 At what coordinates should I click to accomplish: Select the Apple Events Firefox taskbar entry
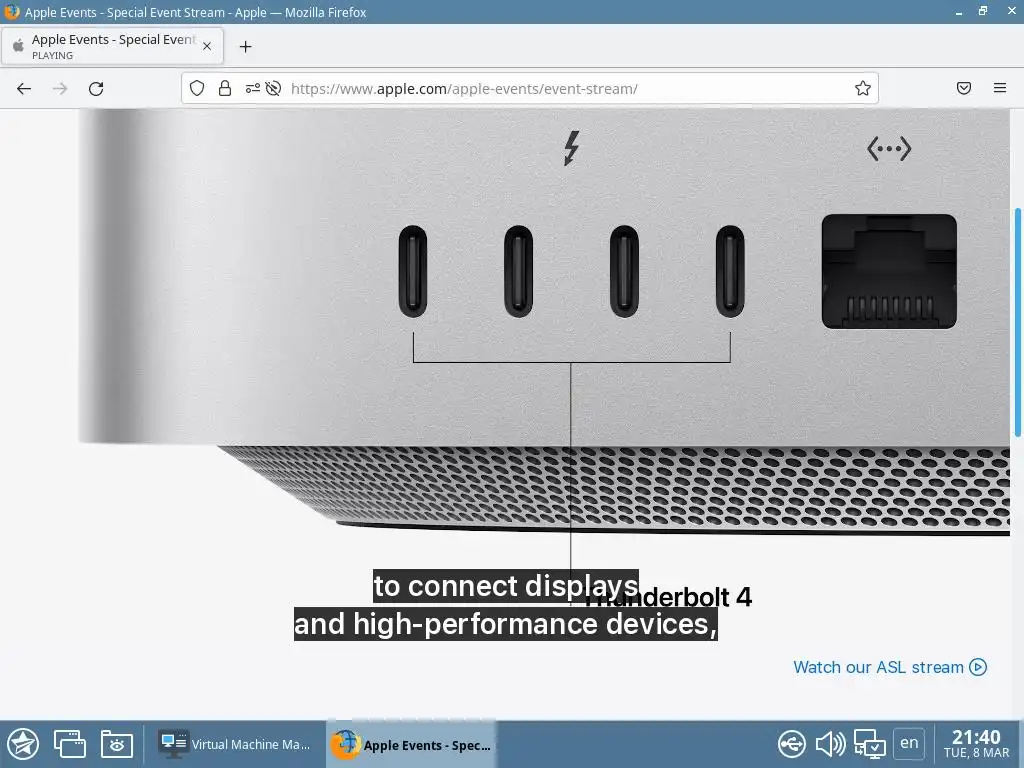[x=411, y=744]
